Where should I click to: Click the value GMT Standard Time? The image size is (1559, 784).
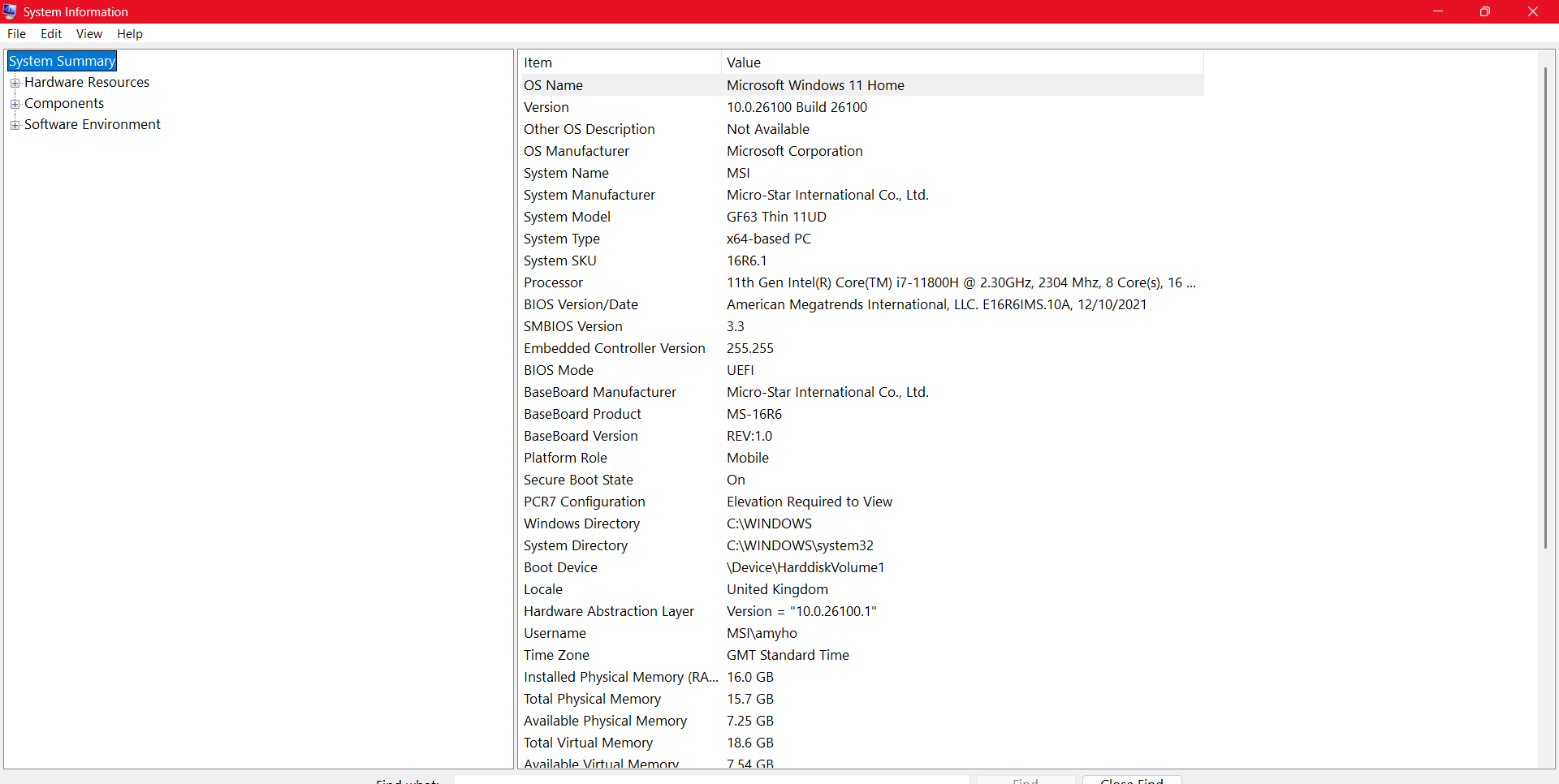[788, 655]
